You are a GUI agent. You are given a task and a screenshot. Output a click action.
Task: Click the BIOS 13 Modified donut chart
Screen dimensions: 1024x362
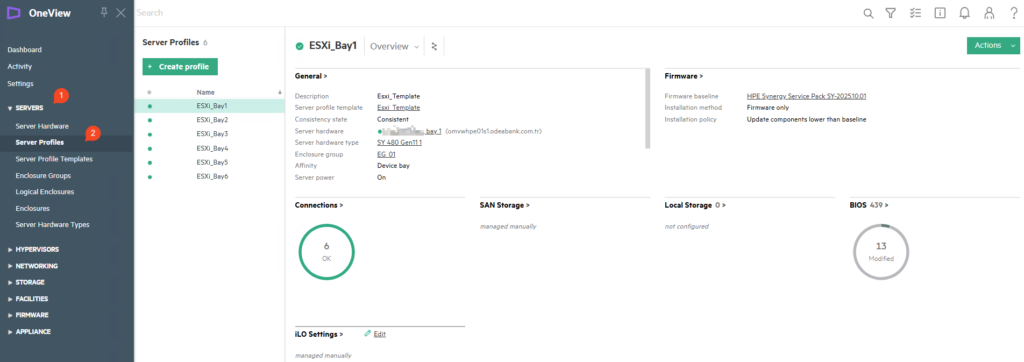[881, 252]
